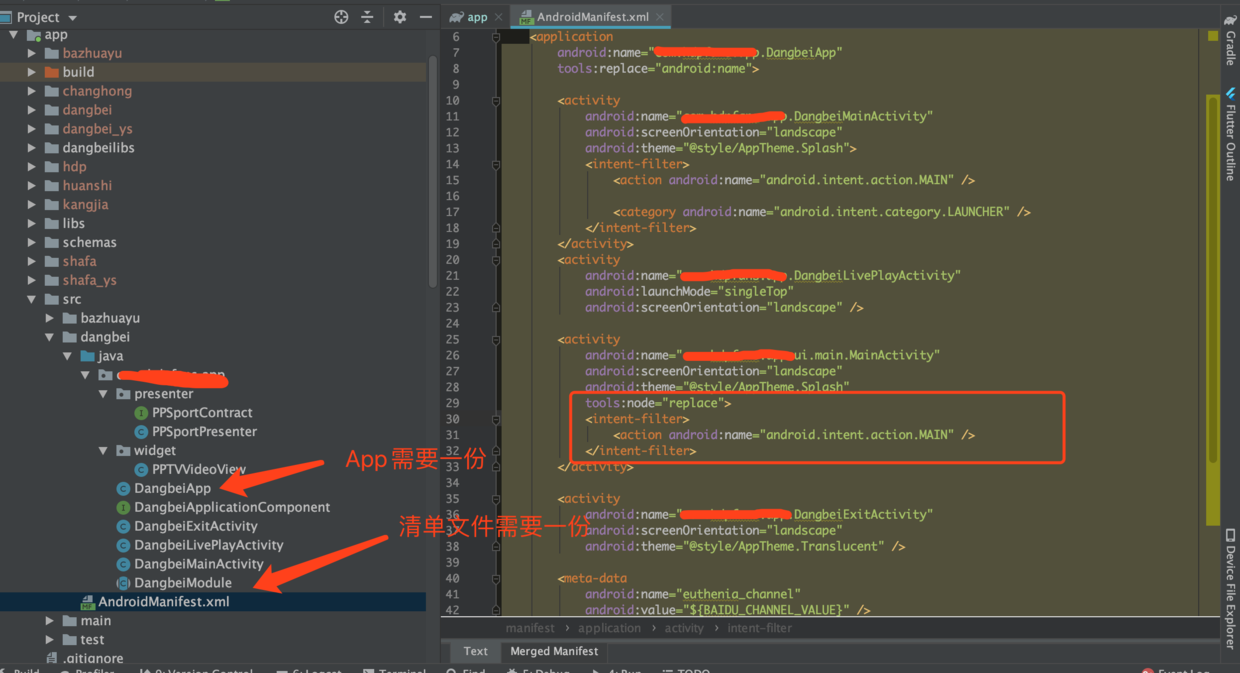Screen dimensions: 1240x673
Task: Expand the dangbeilibs folder arrow
Action: (x=32, y=148)
